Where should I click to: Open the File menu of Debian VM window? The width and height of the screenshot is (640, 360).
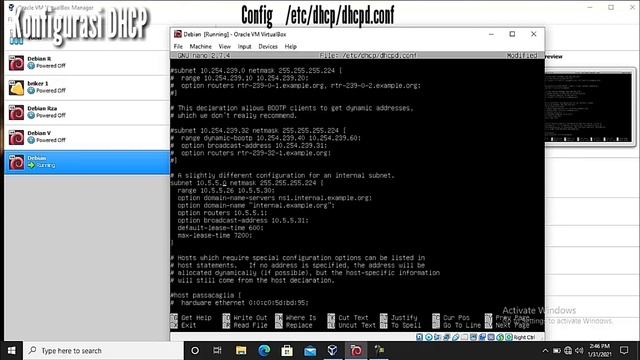[x=178, y=47]
